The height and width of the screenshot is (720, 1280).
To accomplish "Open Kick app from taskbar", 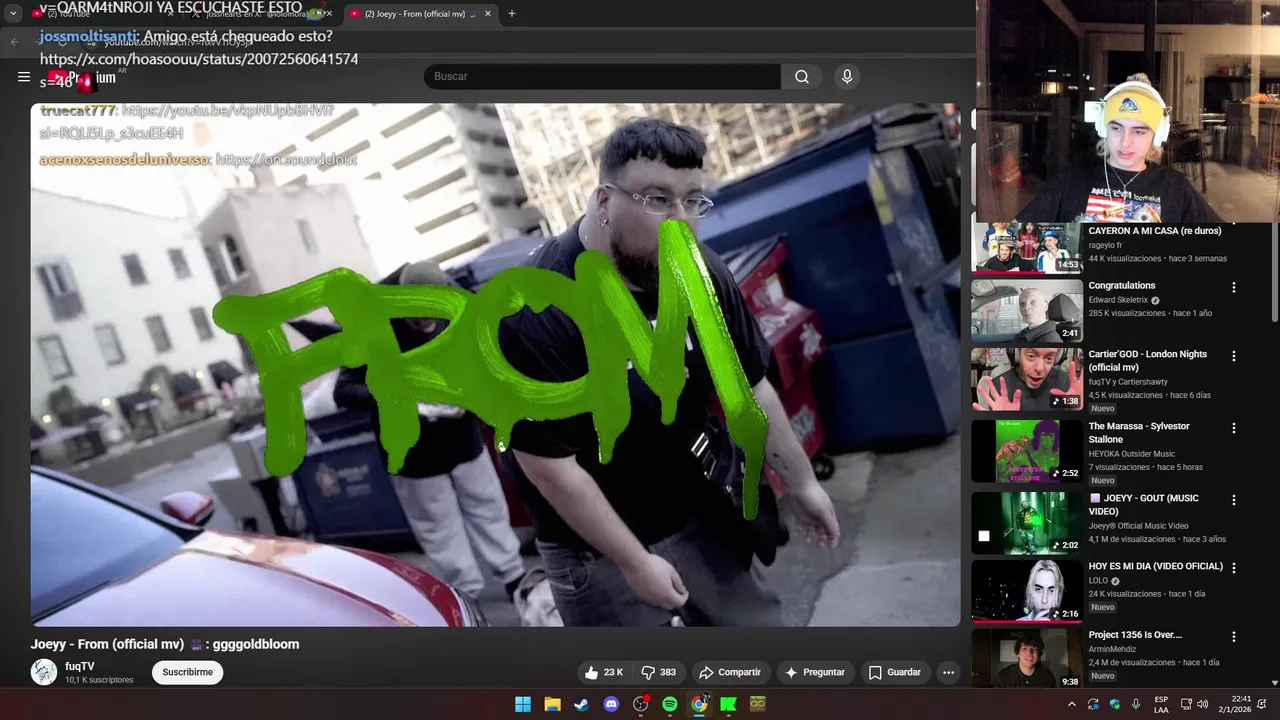I will pyautogui.click(x=729, y=704).
